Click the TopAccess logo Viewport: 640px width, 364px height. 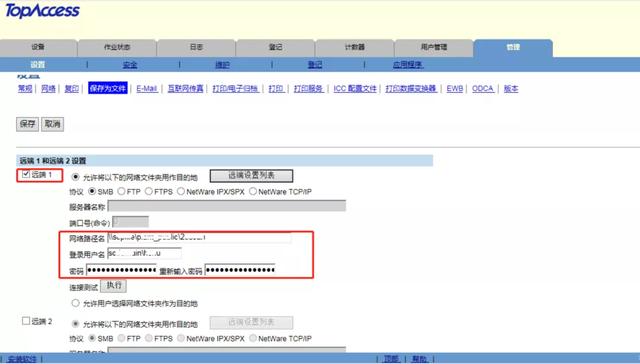42,11
